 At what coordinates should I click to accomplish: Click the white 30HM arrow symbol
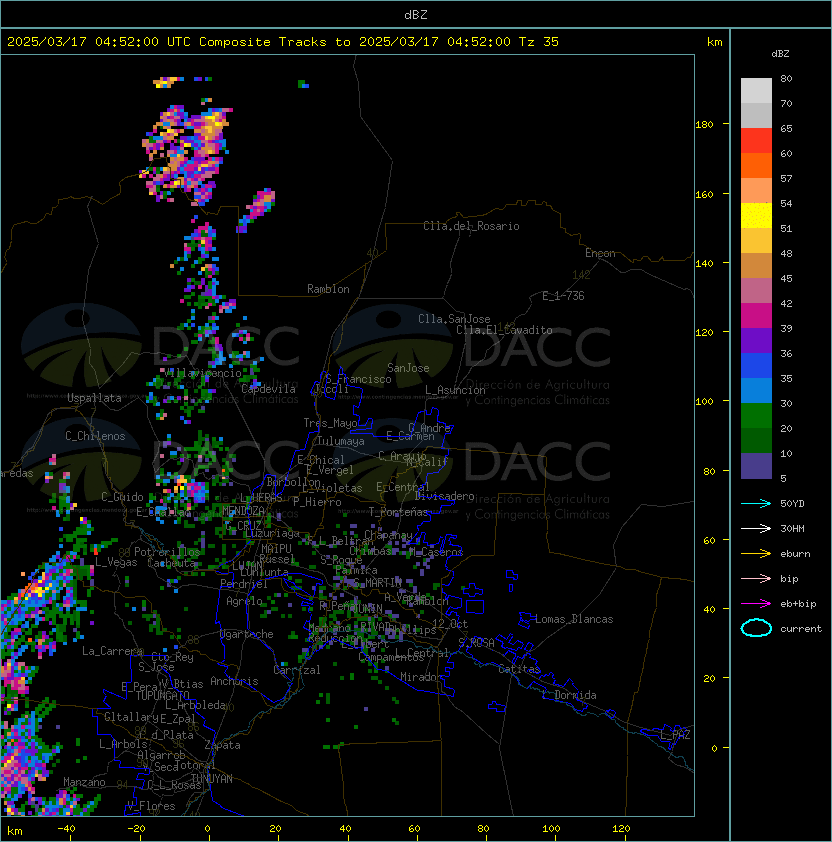tap(756, 529)
